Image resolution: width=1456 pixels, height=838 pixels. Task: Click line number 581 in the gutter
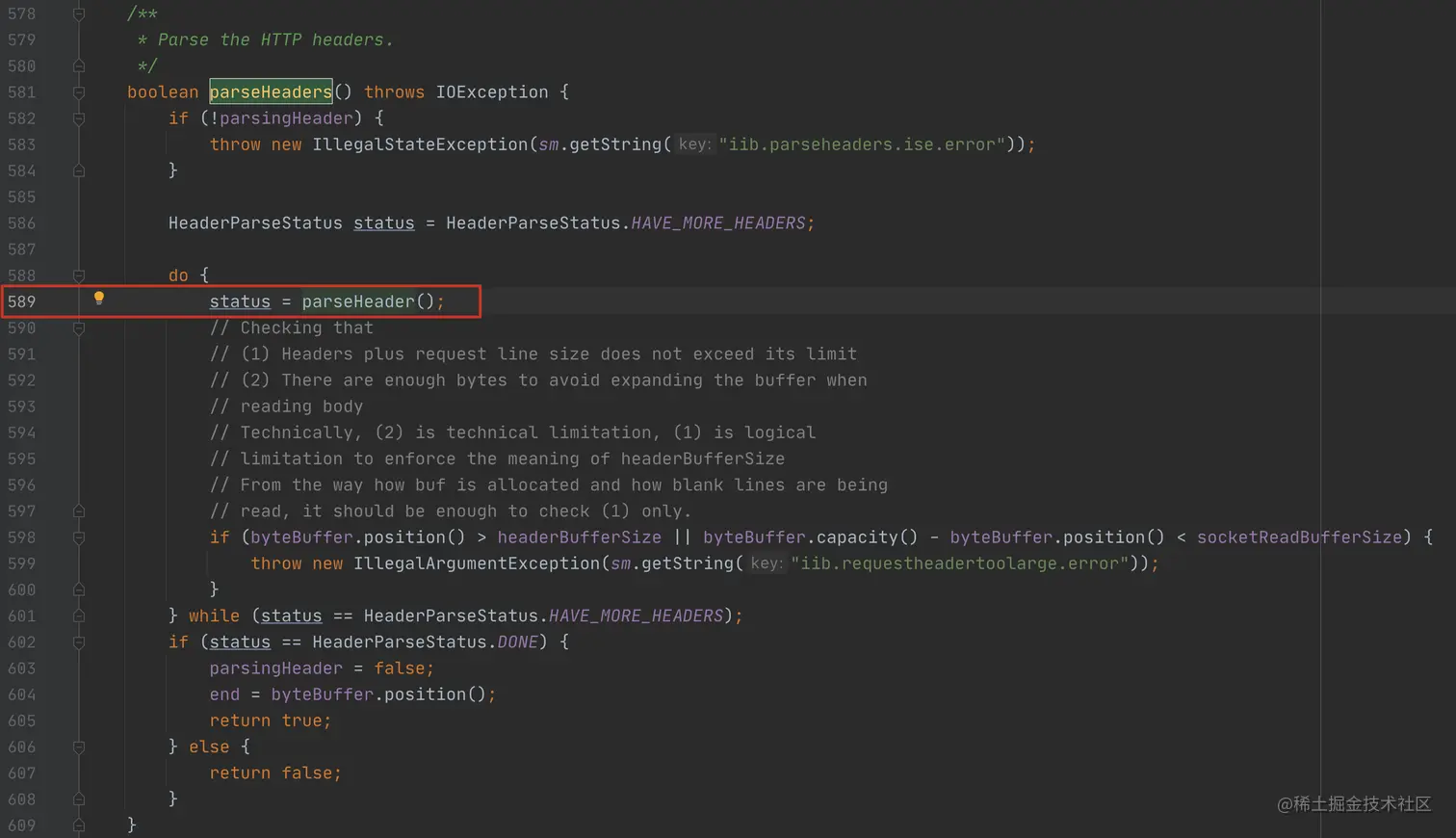tap(21, 92)
